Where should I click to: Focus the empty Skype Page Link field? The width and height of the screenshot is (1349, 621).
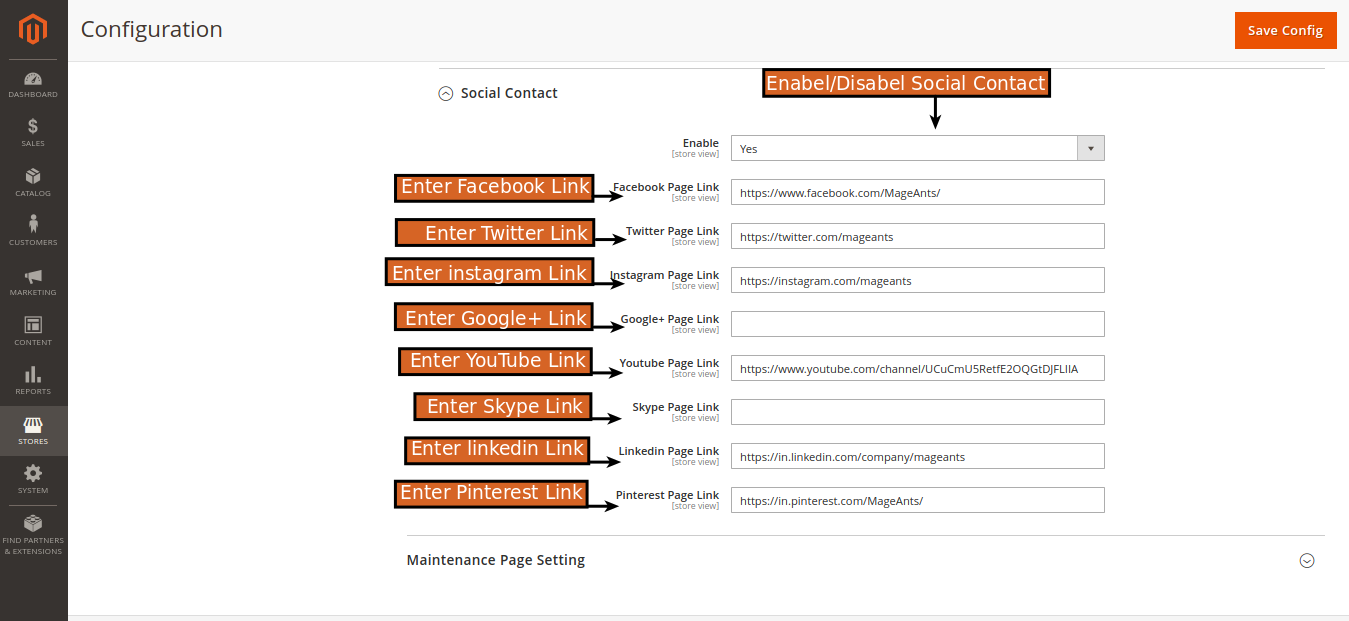point(917,412)
